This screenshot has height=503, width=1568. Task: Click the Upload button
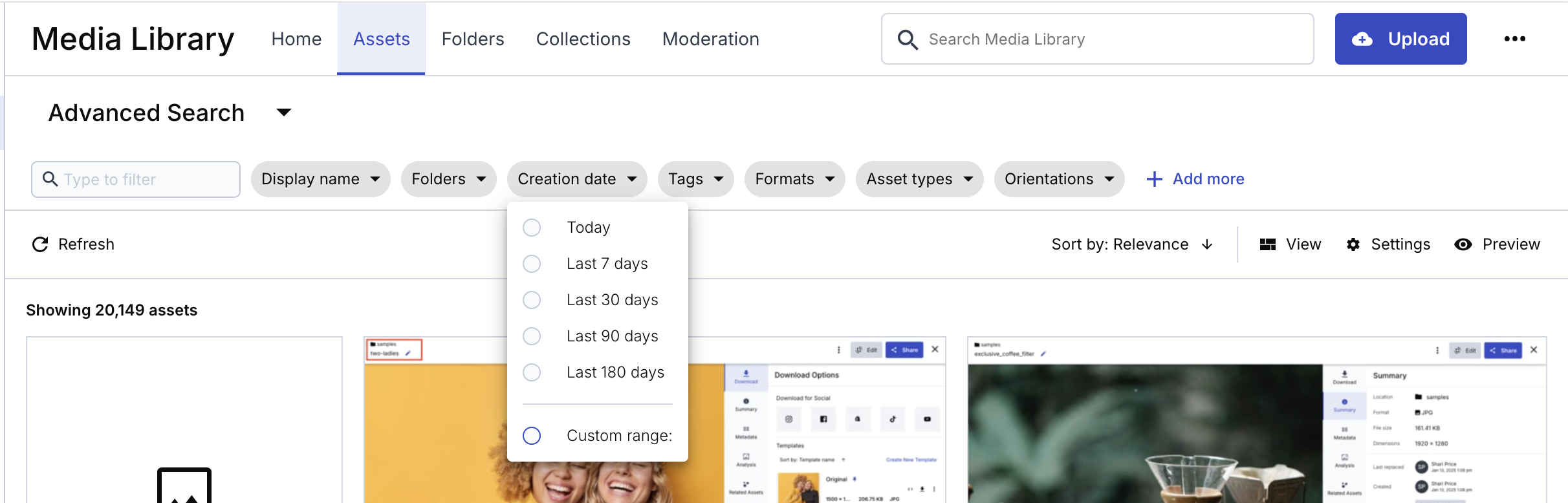pos(1401,39)
